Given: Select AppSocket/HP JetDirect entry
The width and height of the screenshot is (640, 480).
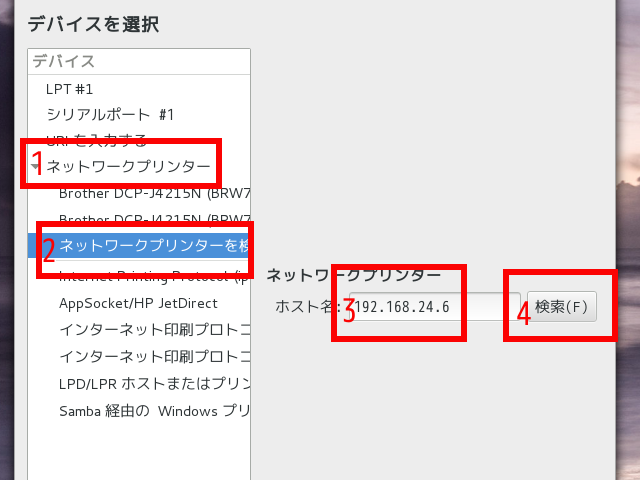Looking at the screenshot, I should tap(138, 302).
